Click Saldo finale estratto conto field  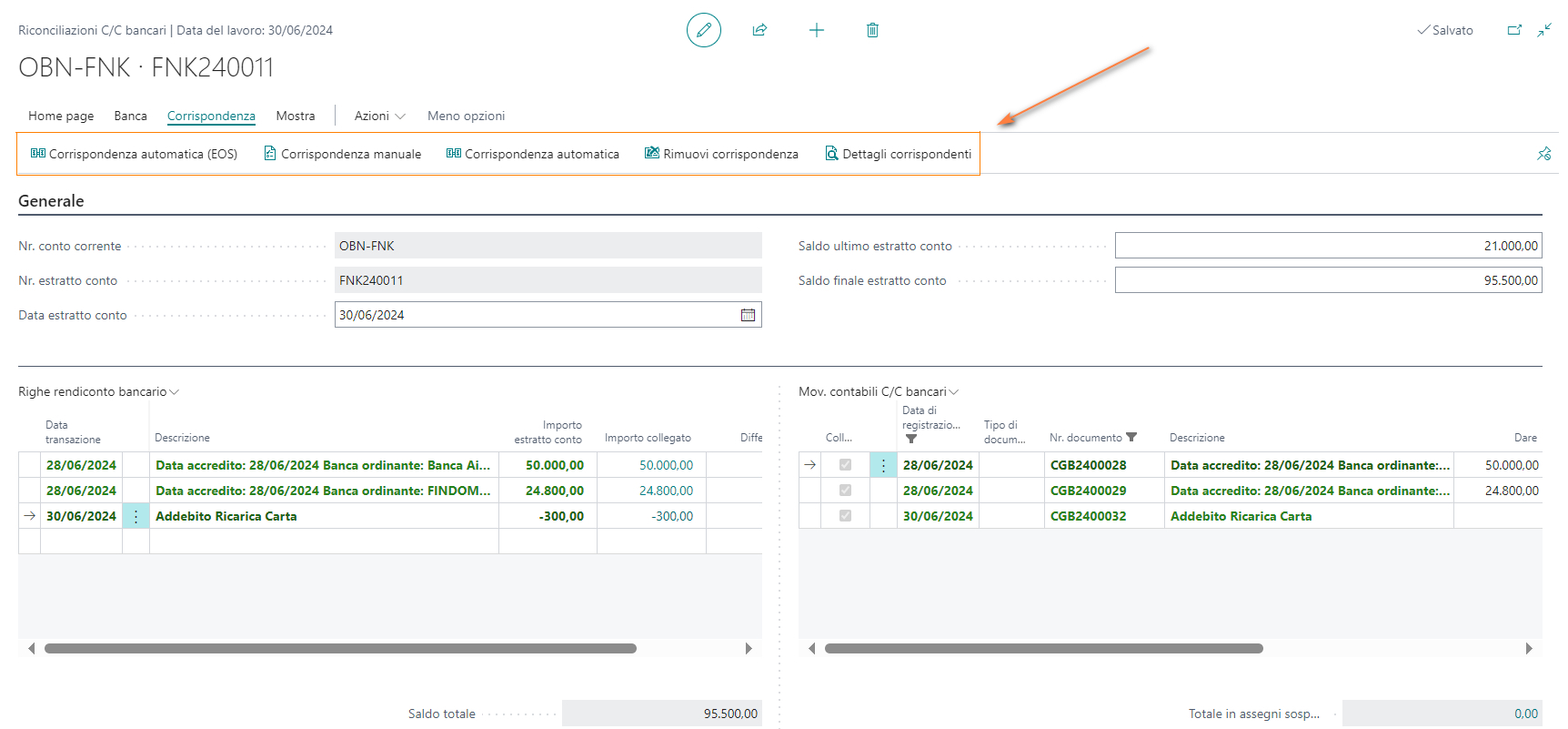[x=1329, y=280]
